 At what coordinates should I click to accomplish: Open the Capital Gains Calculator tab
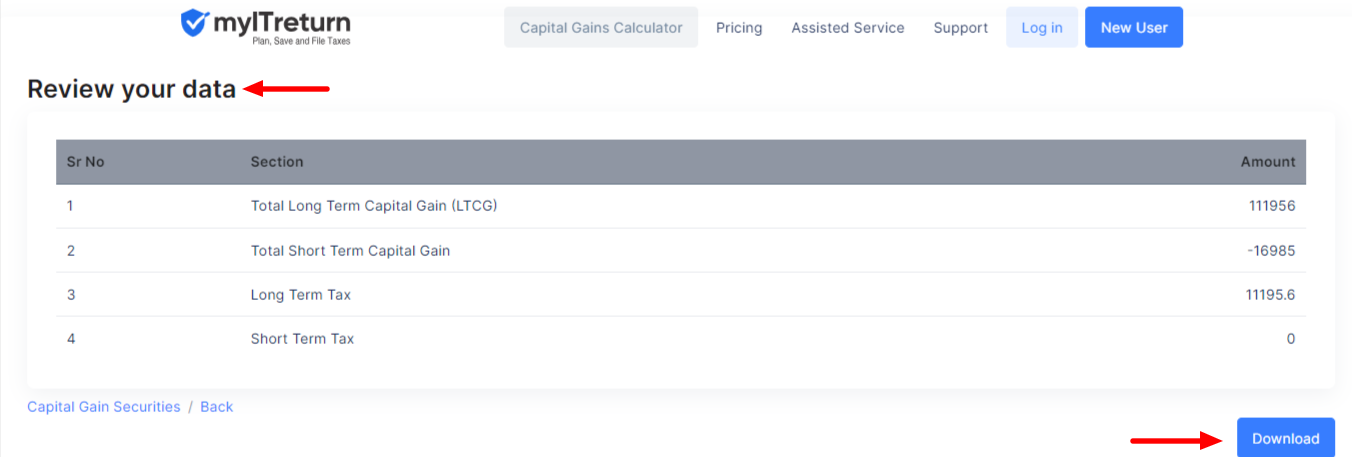coord(601,28)
